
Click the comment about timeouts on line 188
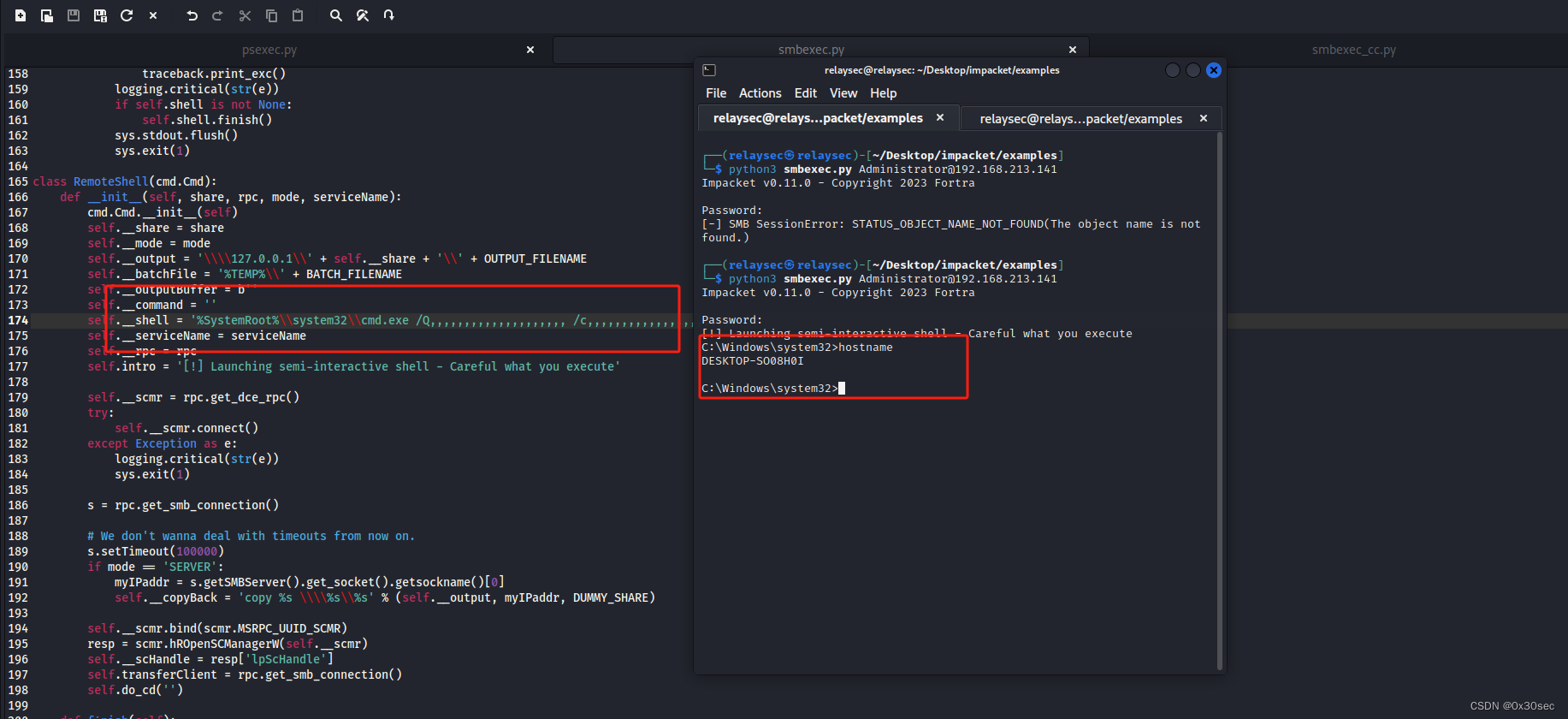(251, 536)
